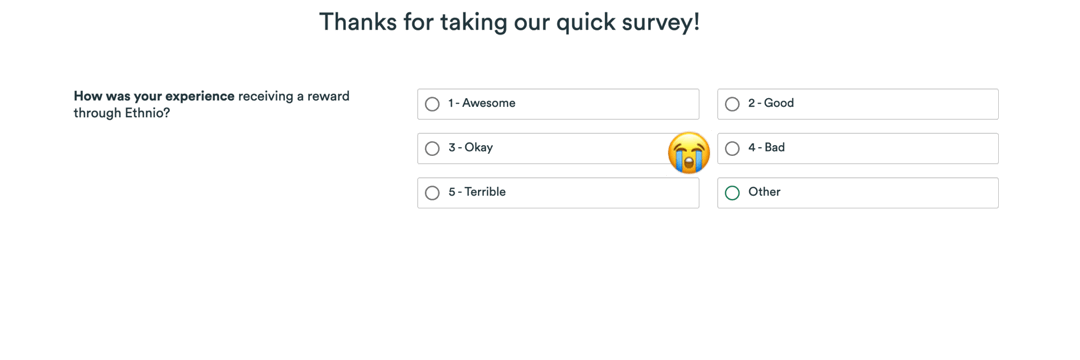Click the "3 - Okay" label text

tap(470, 147)
